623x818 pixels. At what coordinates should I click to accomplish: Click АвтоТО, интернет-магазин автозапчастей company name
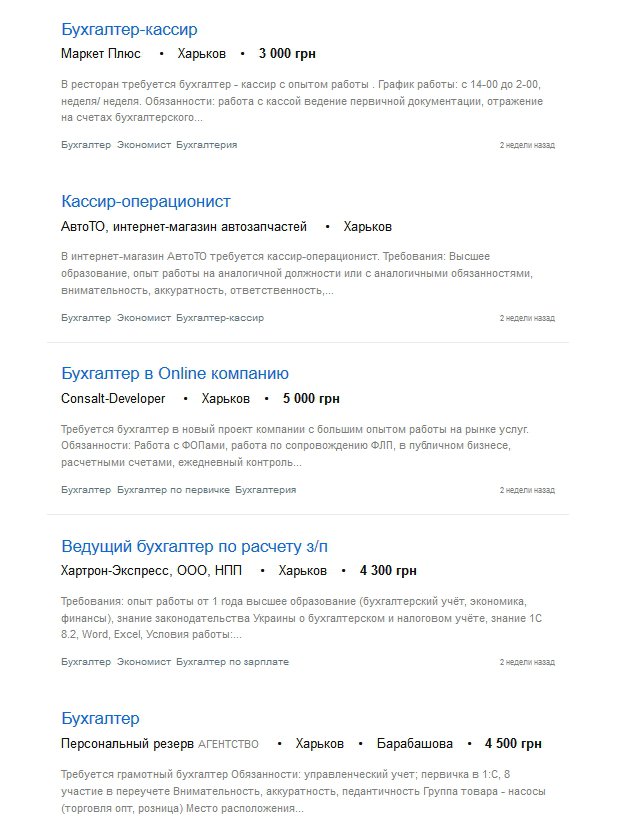(x=184, y=227)
